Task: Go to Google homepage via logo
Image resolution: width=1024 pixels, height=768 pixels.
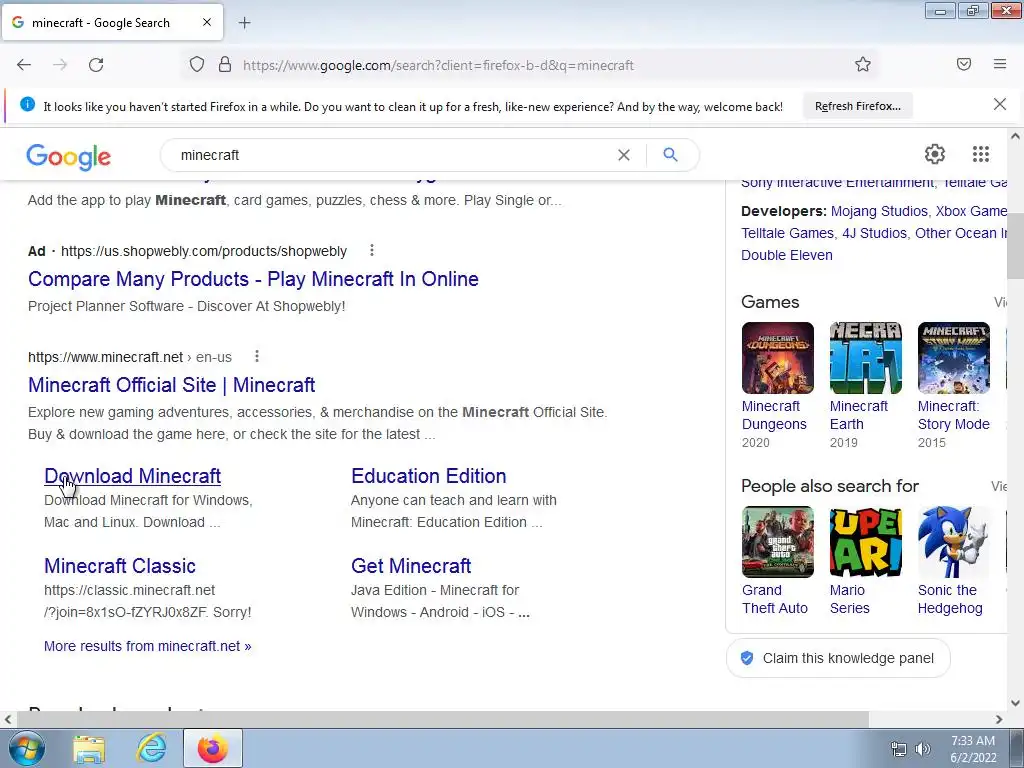Action: 69,157
